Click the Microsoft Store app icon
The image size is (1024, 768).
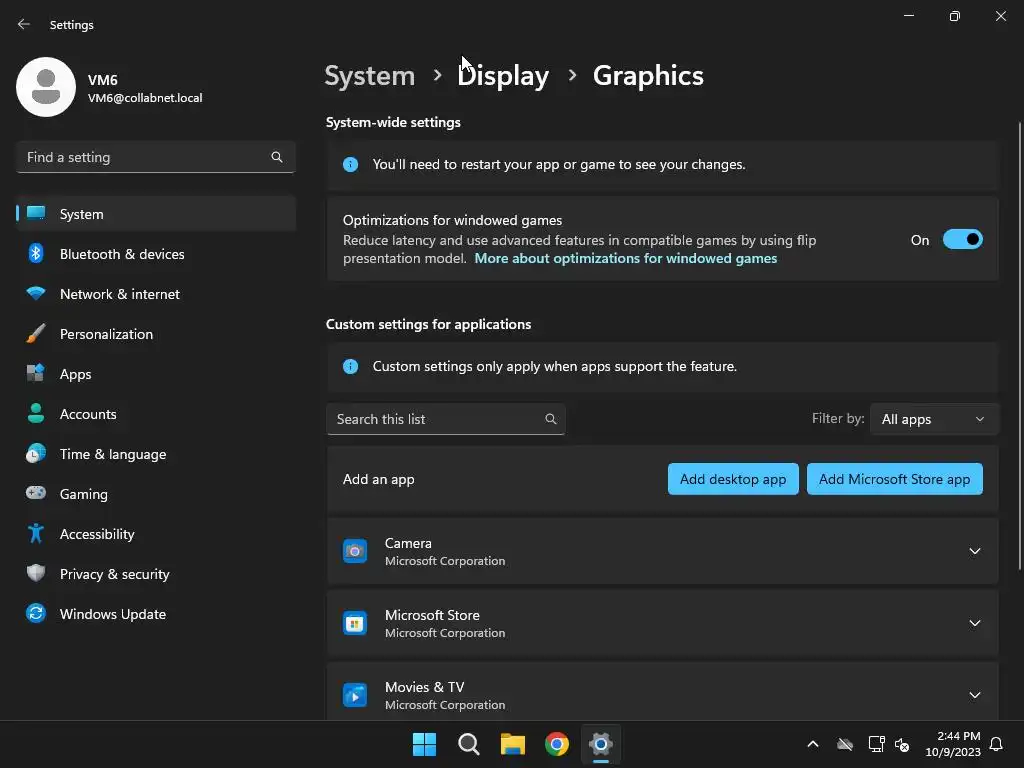(x=355, y=623)
